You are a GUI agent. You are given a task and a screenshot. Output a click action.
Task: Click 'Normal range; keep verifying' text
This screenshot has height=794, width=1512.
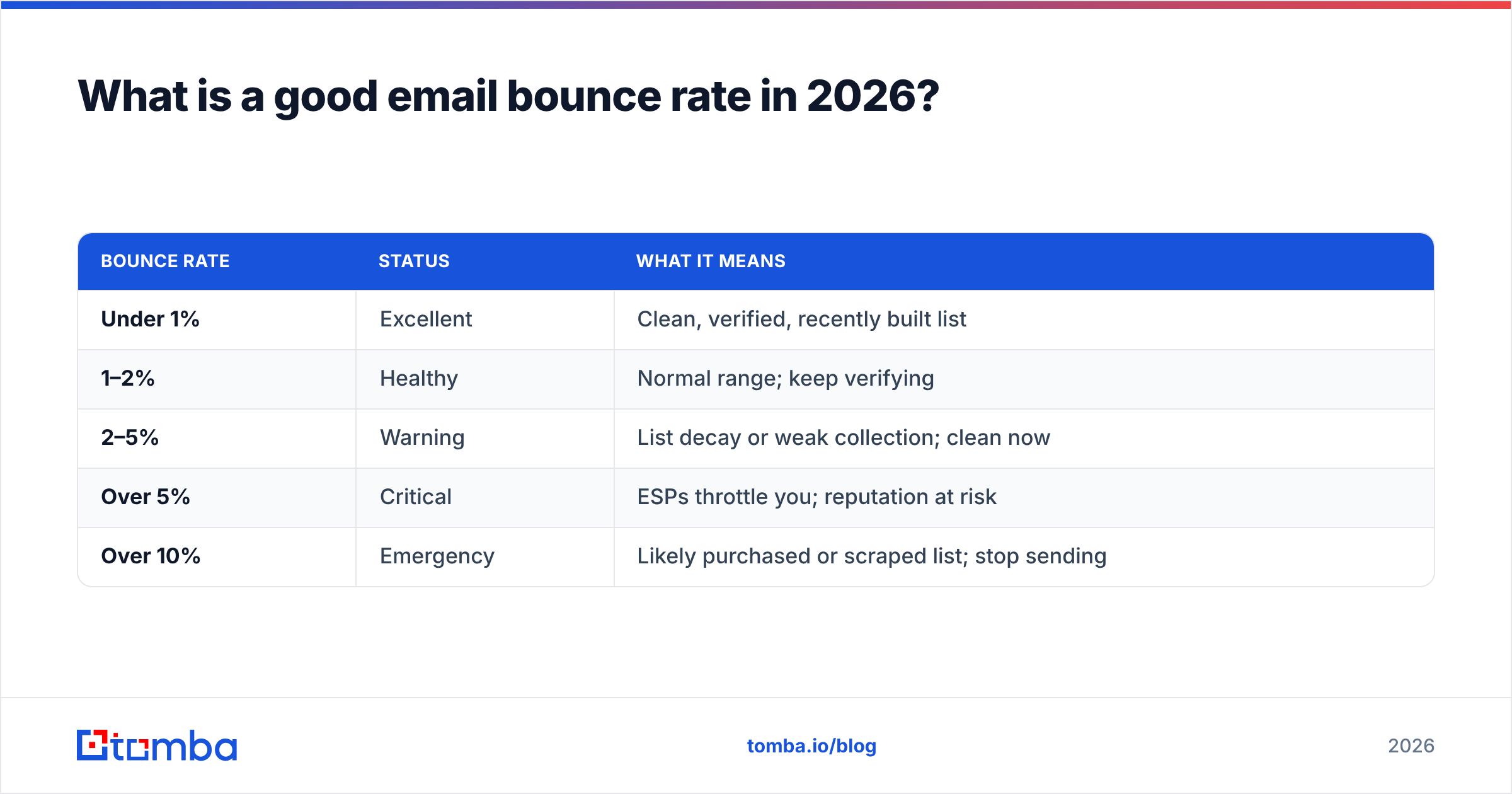786,379
